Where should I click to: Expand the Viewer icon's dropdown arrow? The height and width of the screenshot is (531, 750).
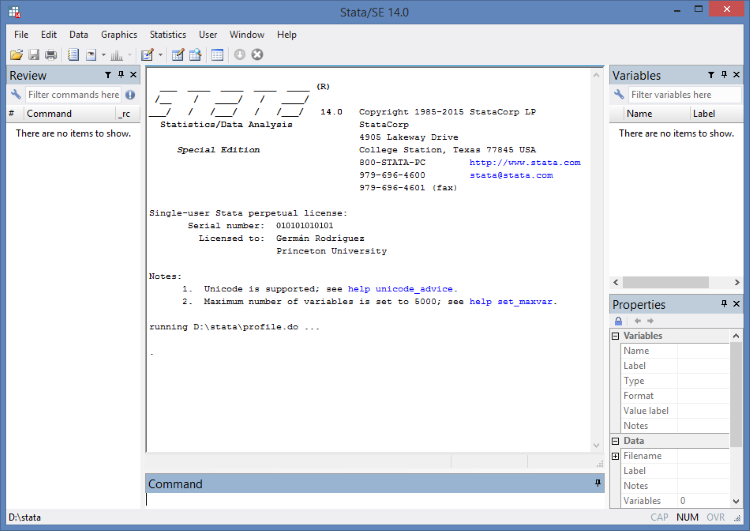(103, 55)
